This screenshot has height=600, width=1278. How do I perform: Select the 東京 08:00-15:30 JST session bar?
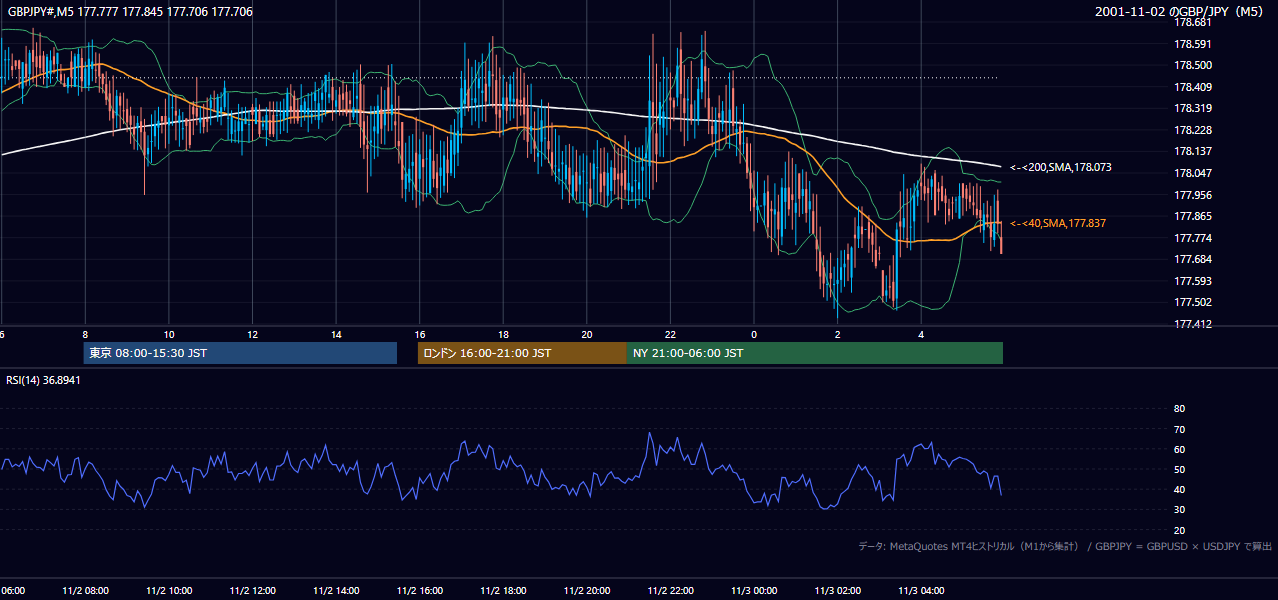click(240, 353)
